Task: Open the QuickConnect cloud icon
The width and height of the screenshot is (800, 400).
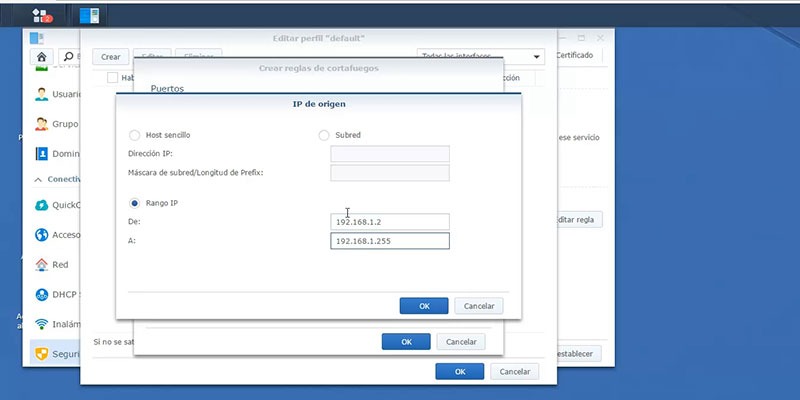Action: pos(41,205)
